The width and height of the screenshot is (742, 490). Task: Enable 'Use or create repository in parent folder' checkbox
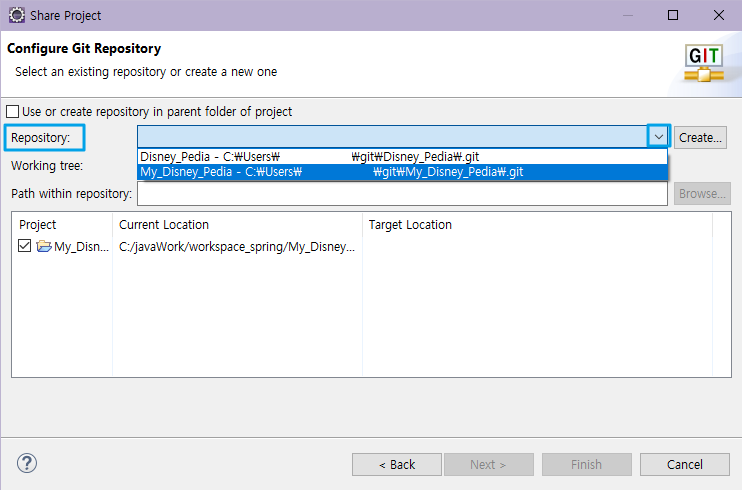[x=12, y=112]
